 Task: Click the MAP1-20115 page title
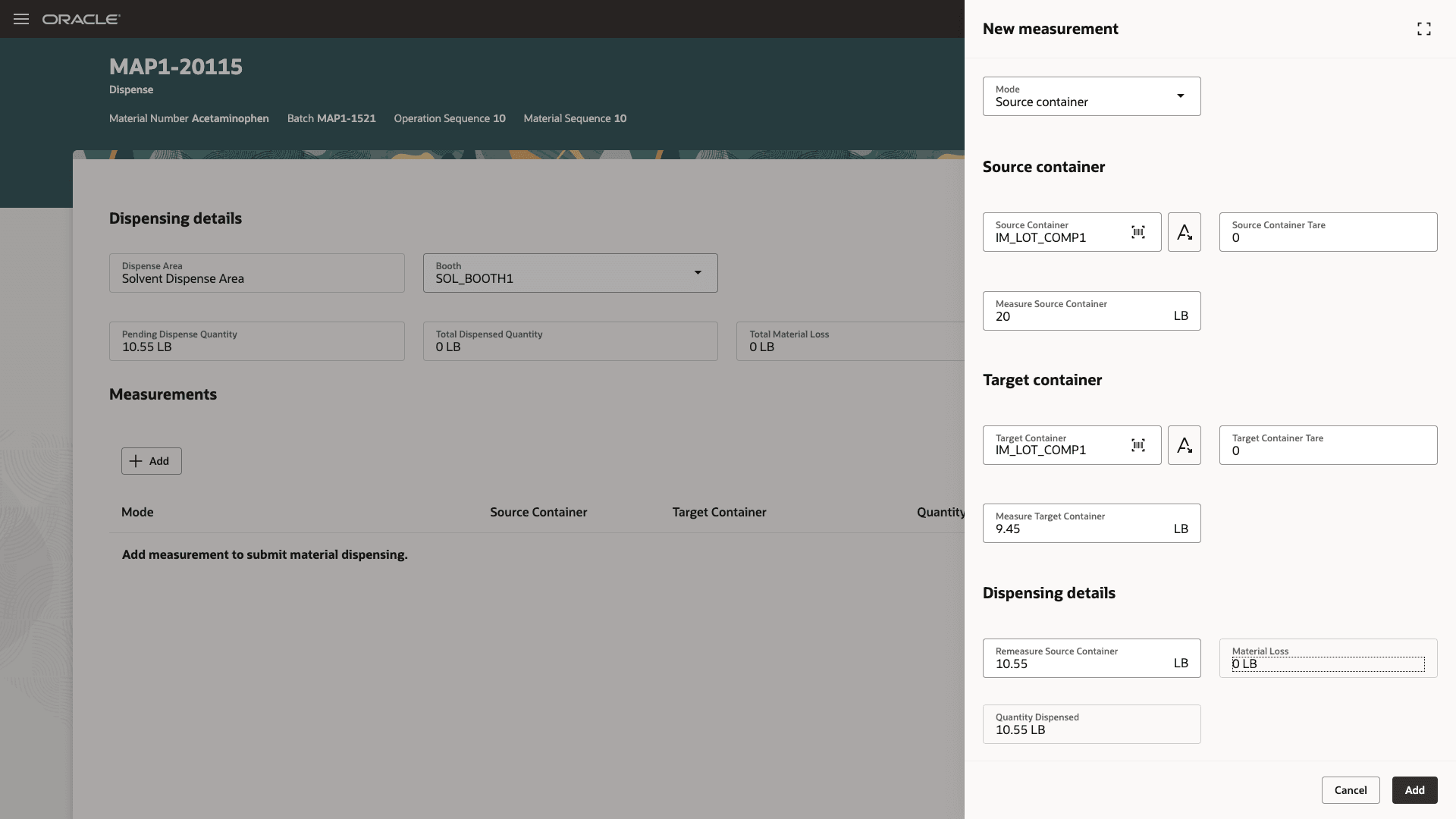176,67
